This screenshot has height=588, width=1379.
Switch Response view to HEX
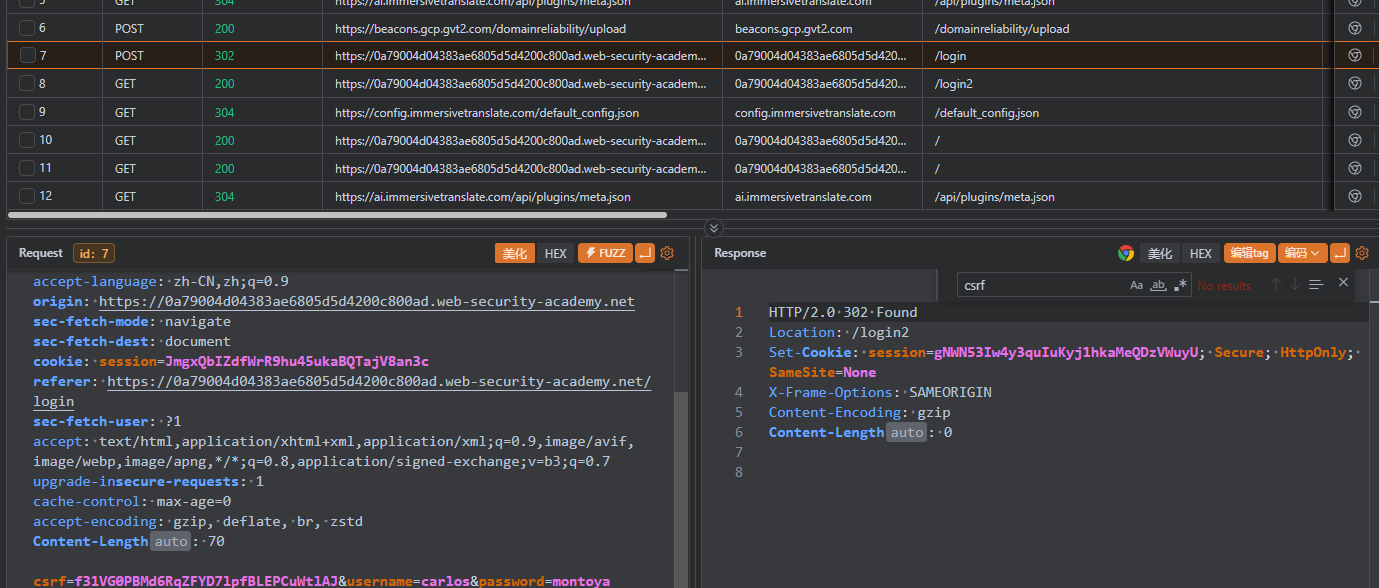tap(1200, 254)
